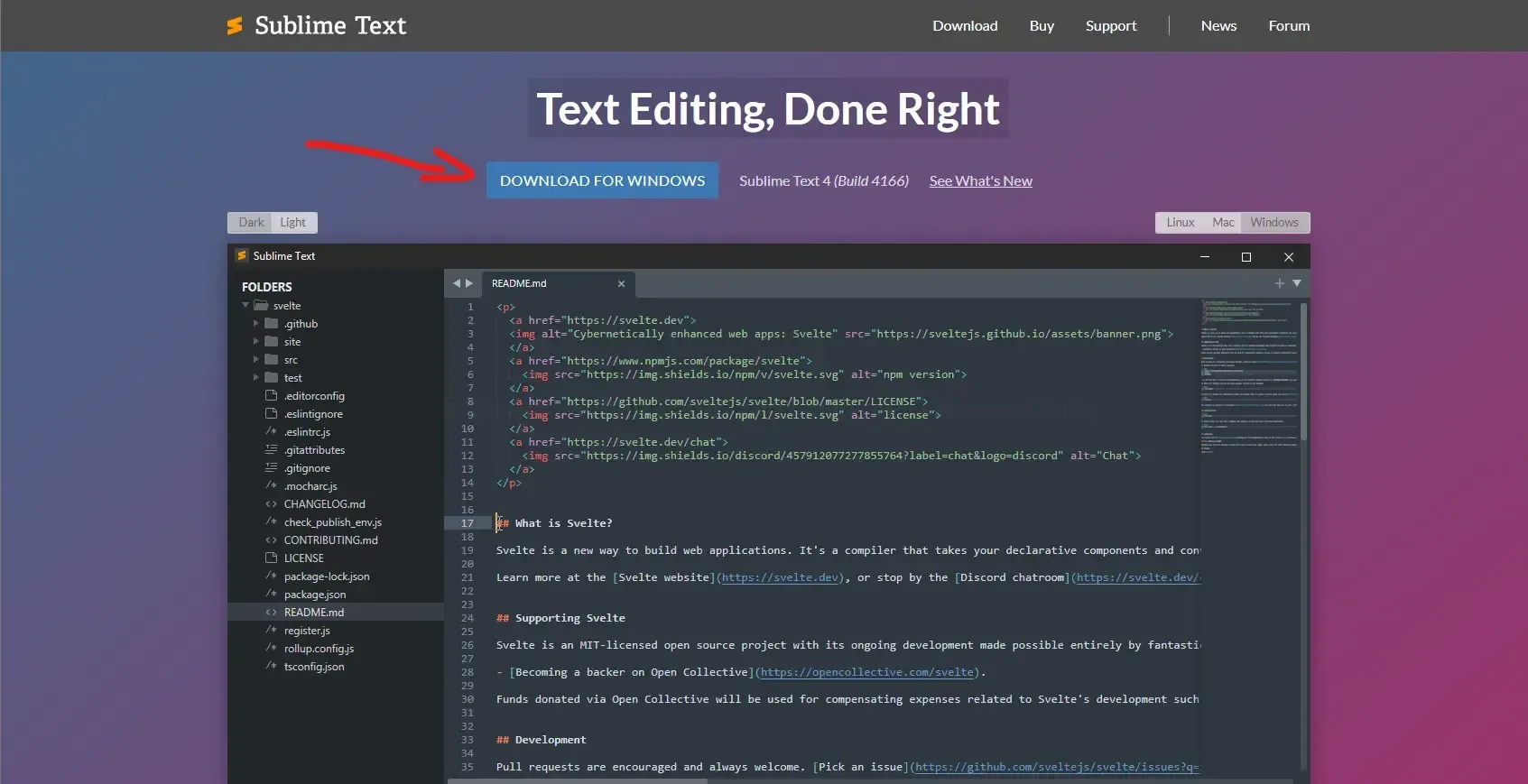Go to the Forum page
Screen dimensions: 1528x784
[1288, 26]
